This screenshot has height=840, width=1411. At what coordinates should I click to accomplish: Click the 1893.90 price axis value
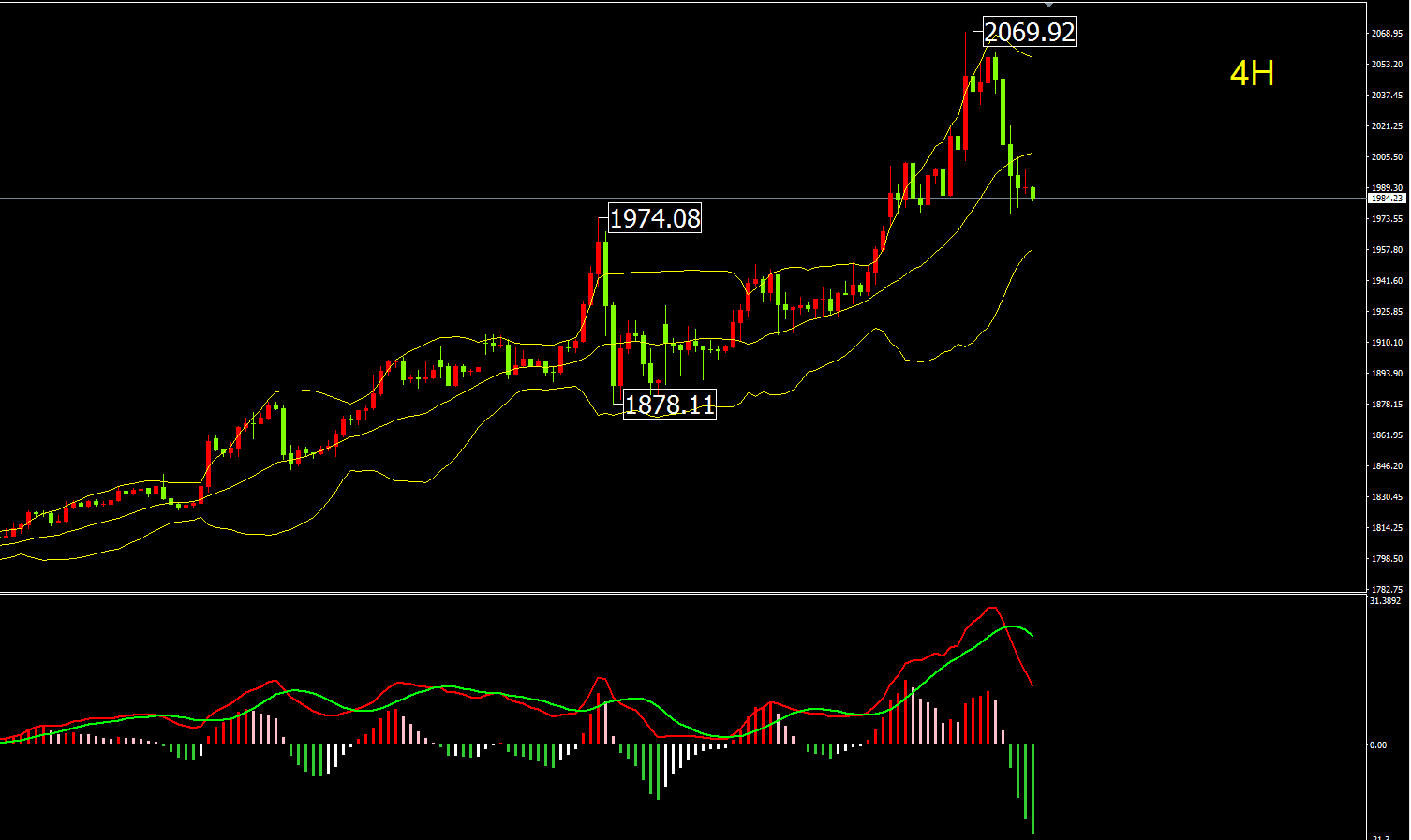(1387, 374)
